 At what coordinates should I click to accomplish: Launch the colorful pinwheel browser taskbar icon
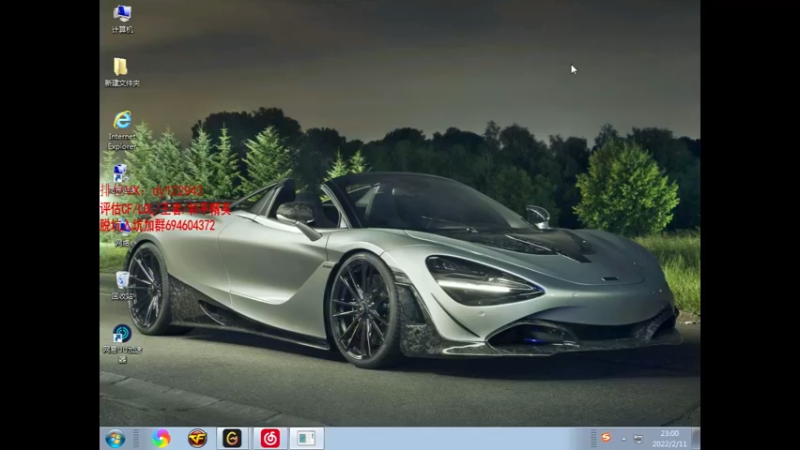click(x=161, y=439)
